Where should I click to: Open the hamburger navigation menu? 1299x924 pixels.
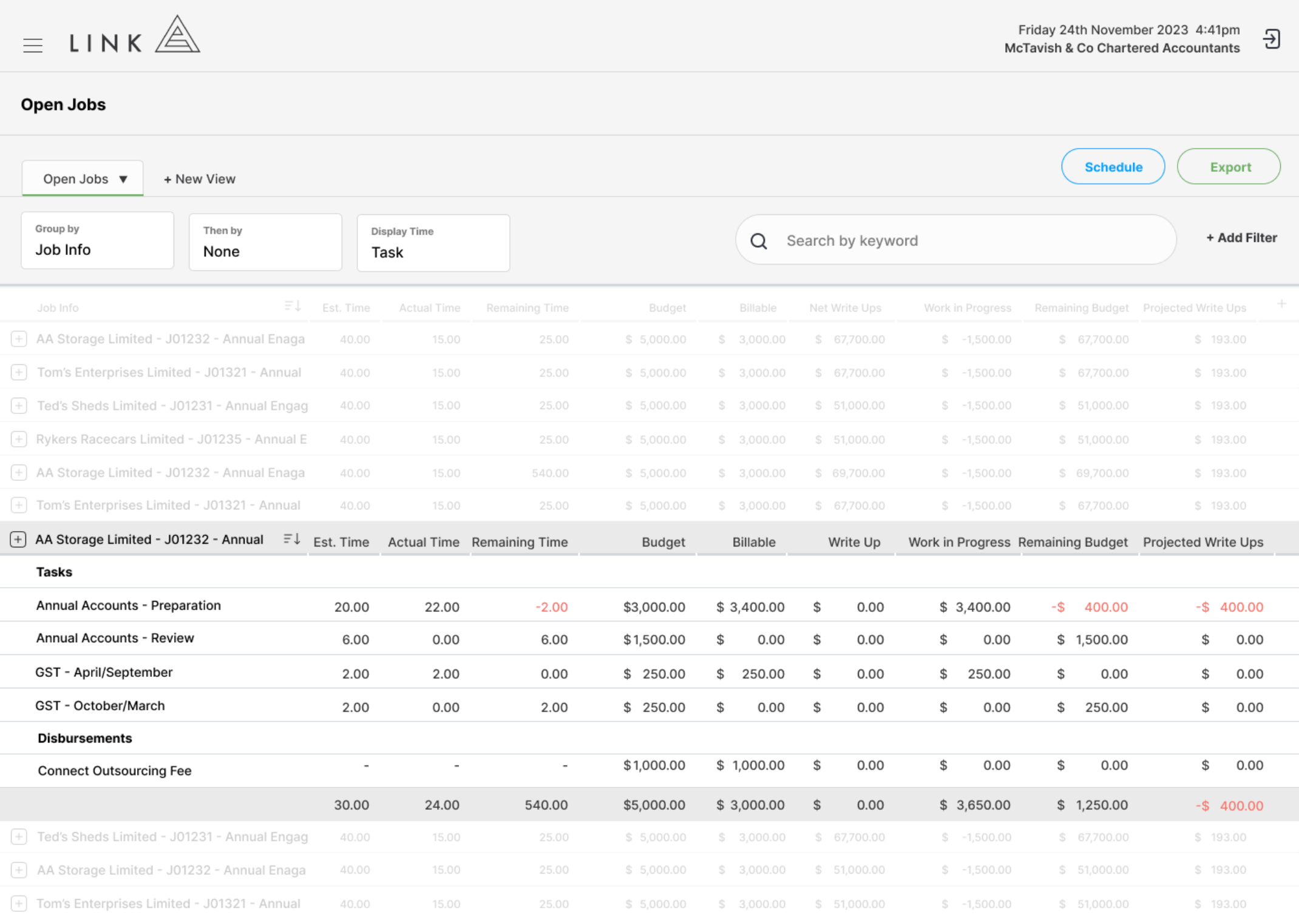33,45
